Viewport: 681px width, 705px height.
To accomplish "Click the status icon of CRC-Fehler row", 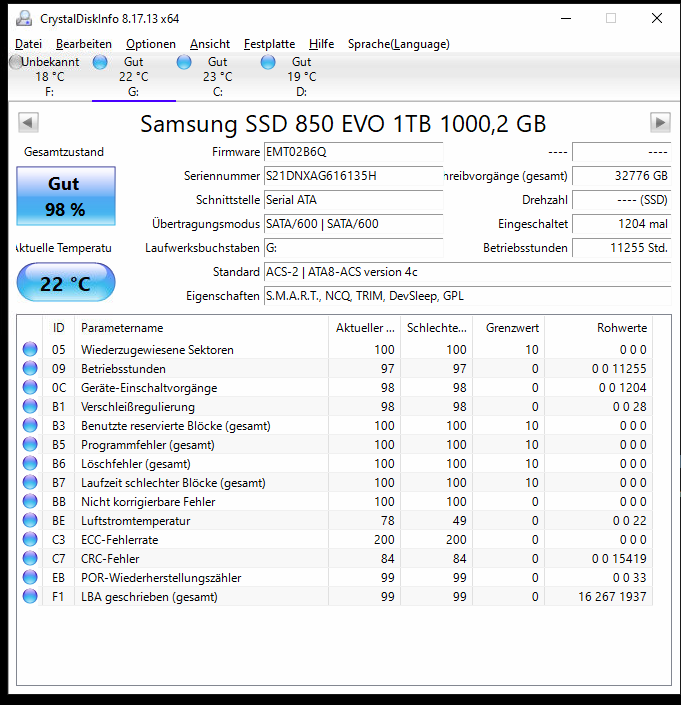I will coord(30,558).
